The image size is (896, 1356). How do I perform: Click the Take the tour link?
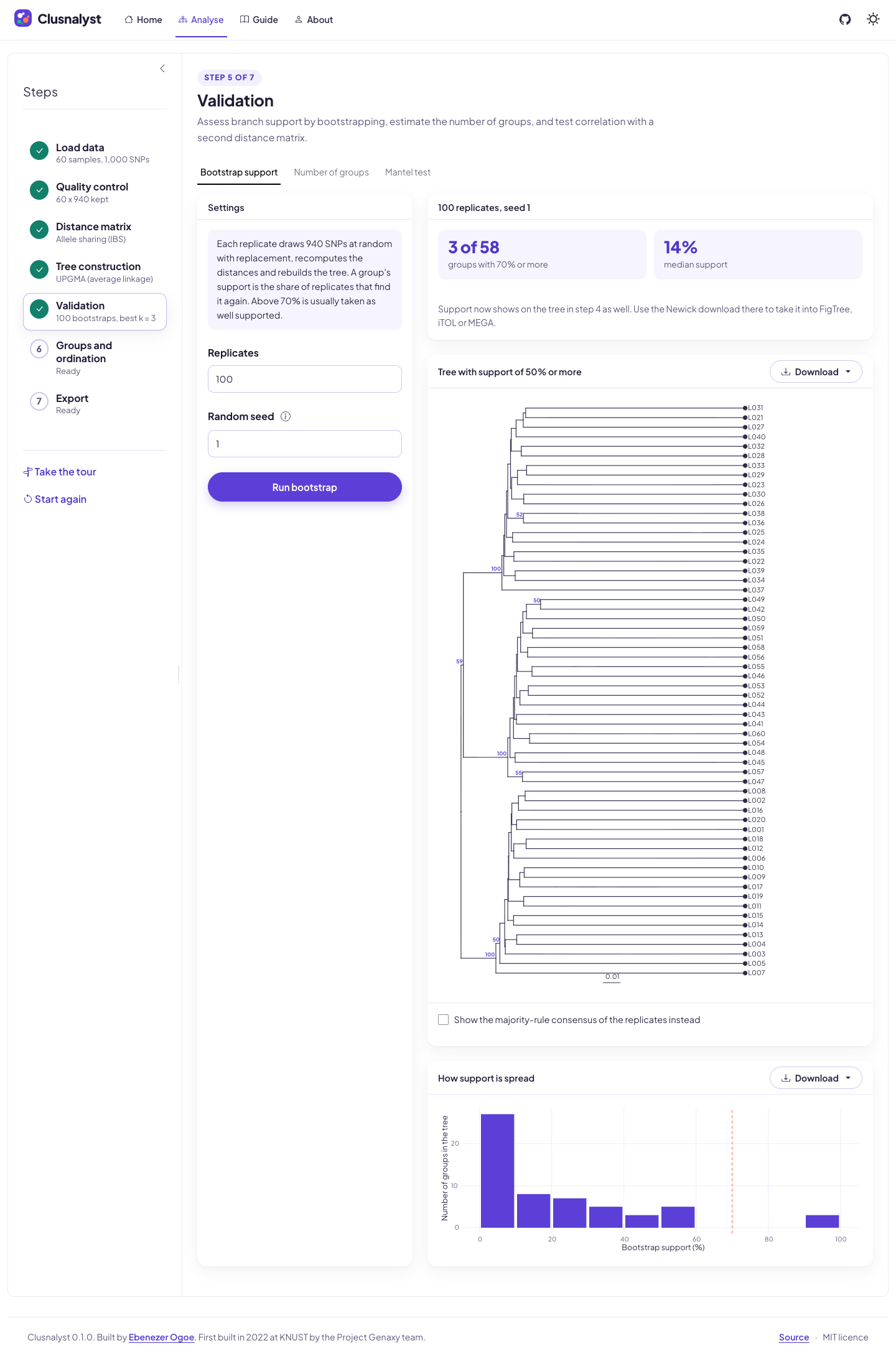click(65, 472)
